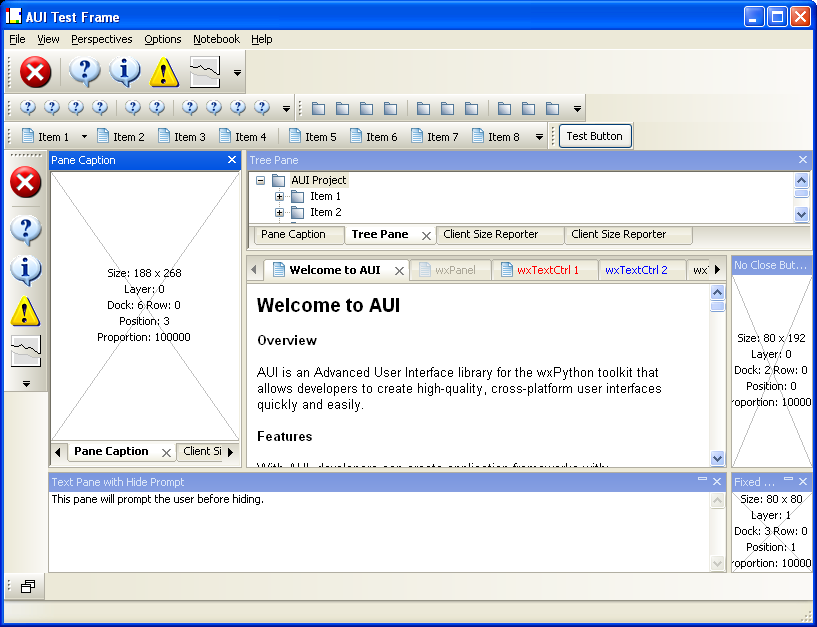Click the red error icon in top toolbar

pyautogui.click(x=35, y=72)
